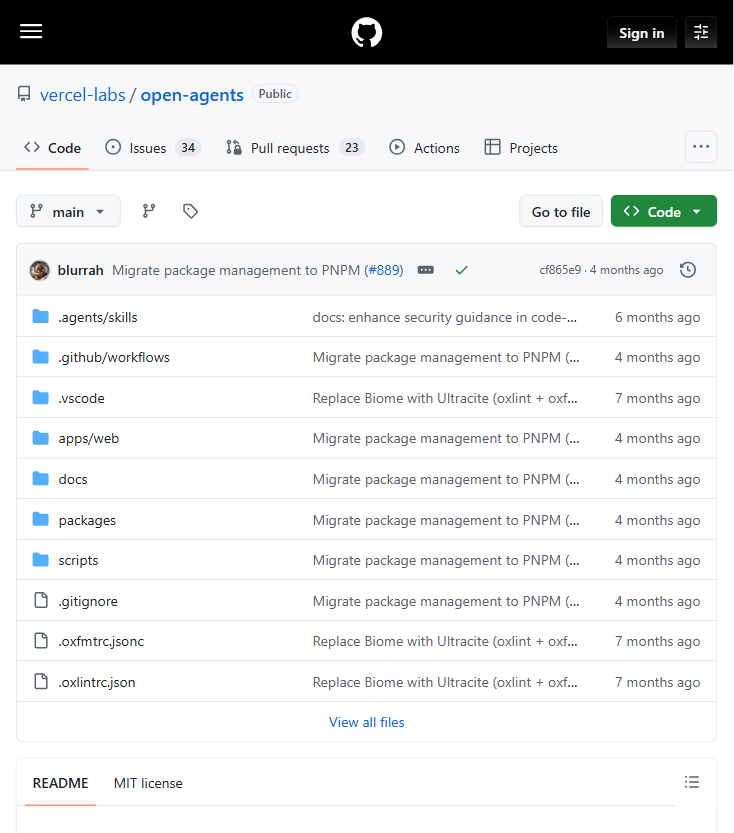This screenshot has width=734, height=833.
Task: Expand the green Code dropdown
Action: click(663, 211)
